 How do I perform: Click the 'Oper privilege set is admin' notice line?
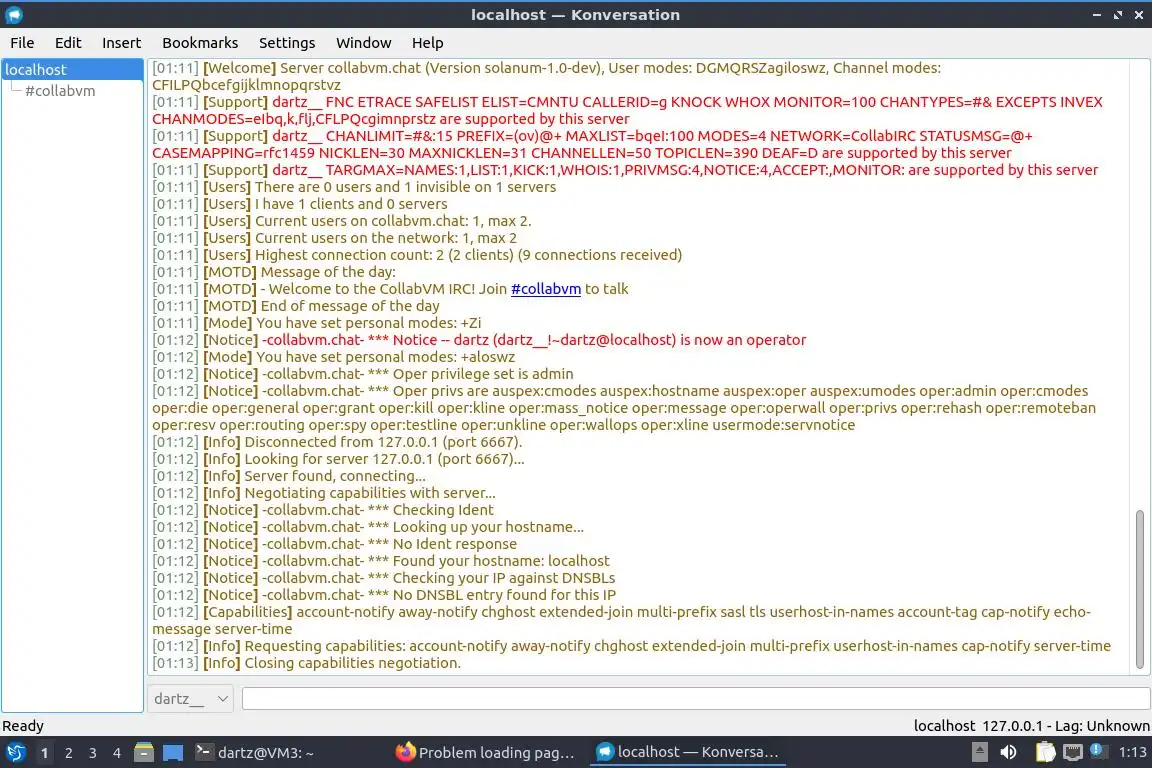(x=363, y=374)
